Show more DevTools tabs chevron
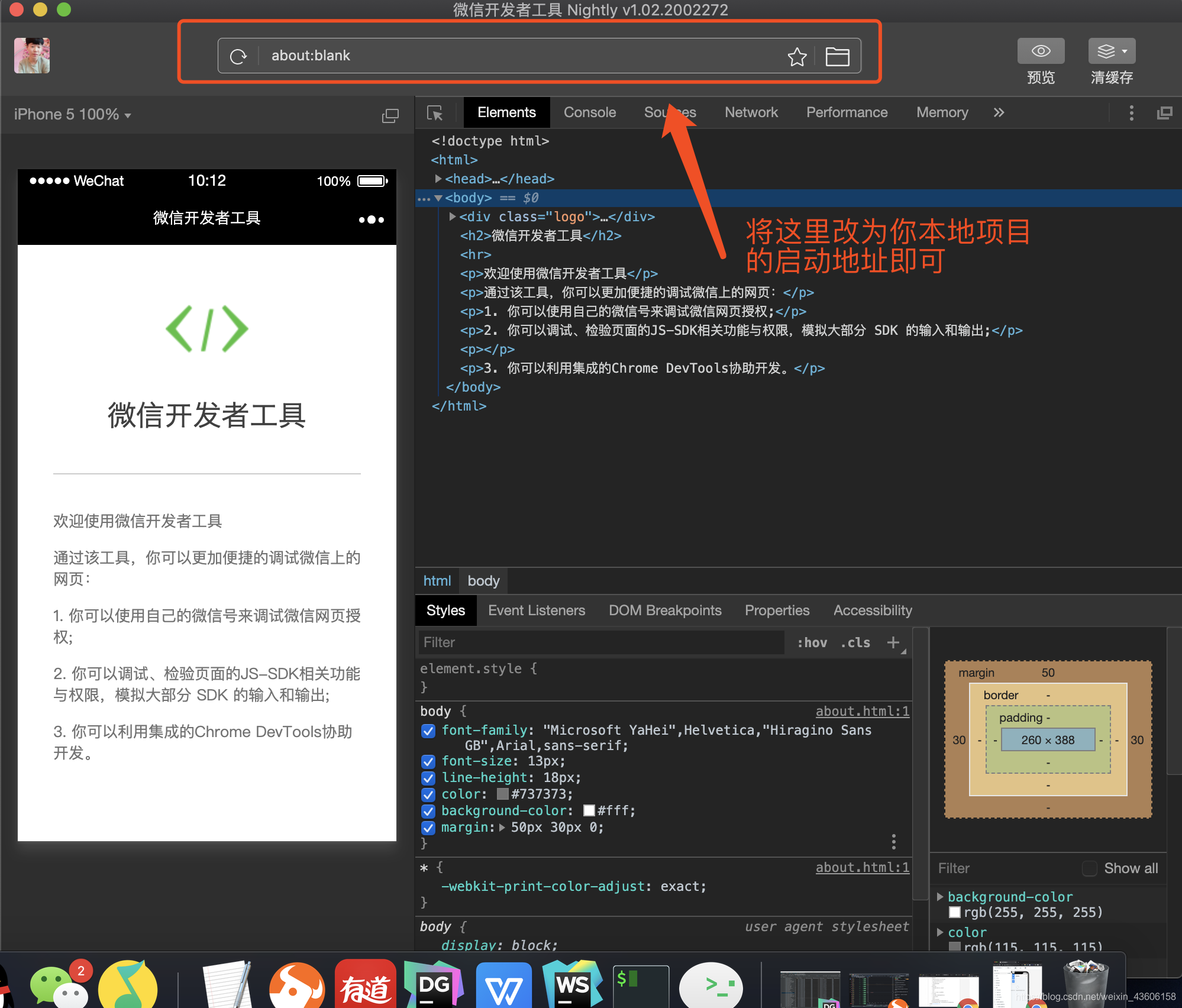1182x1008 pixels. [999, 112]
